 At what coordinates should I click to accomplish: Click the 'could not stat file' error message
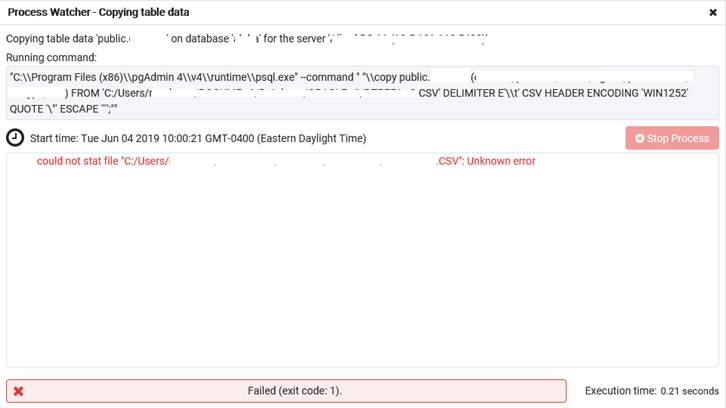102,161
